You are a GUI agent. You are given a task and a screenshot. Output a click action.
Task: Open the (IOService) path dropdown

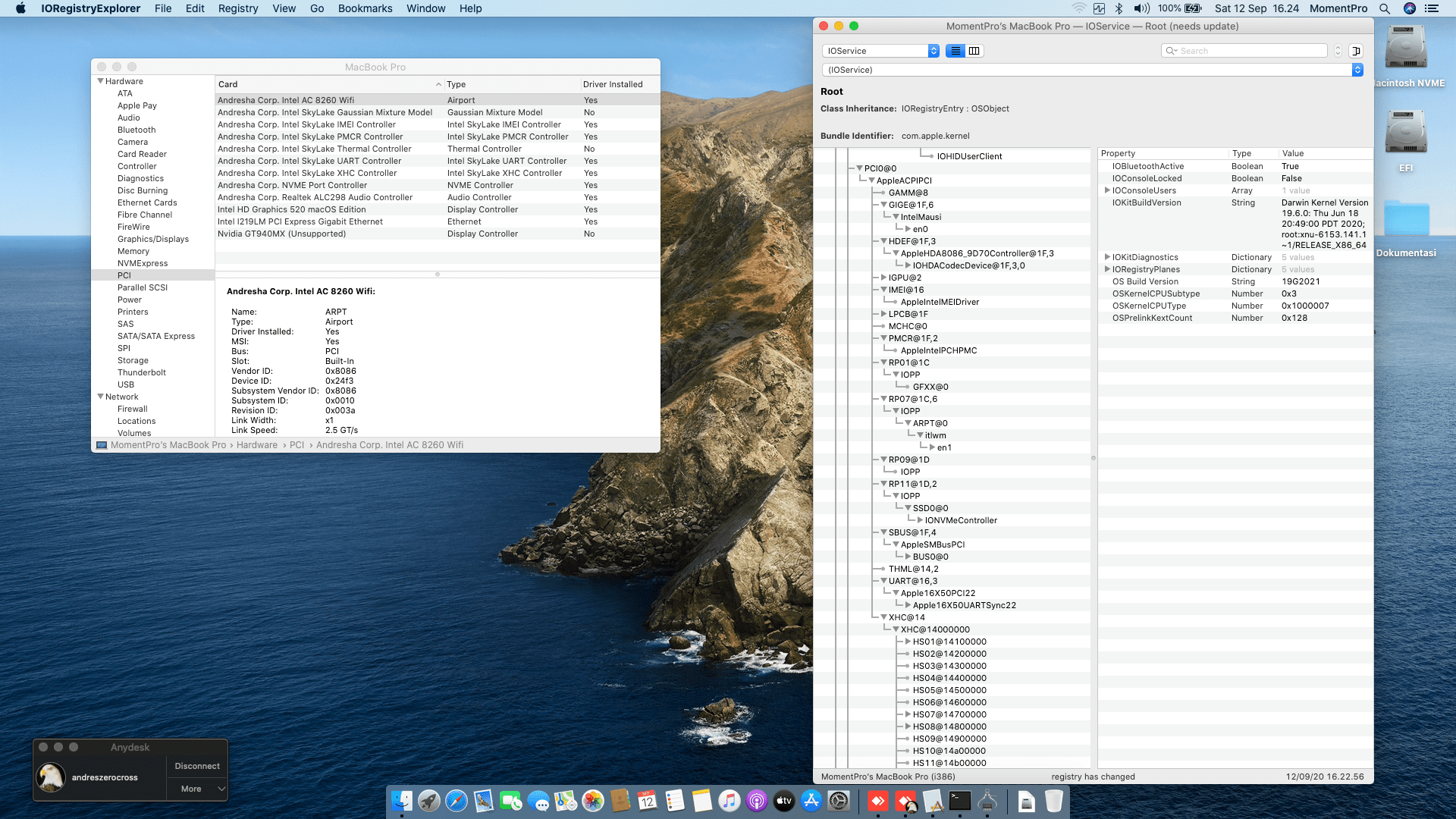(x=1093, y=70)
